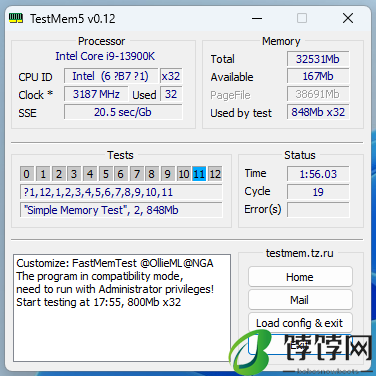This screenshot has height=376, width=376.
Task: Open the Home button link
Action: (x=300, y=277)
